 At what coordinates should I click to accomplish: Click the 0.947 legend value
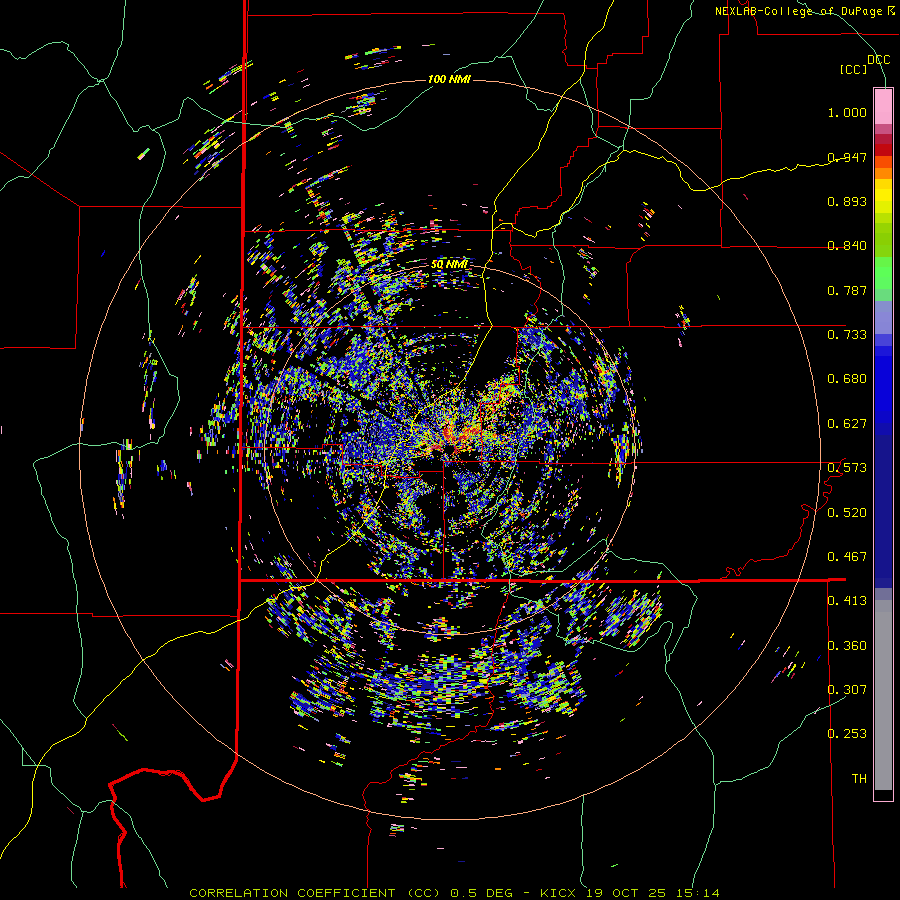847,157
